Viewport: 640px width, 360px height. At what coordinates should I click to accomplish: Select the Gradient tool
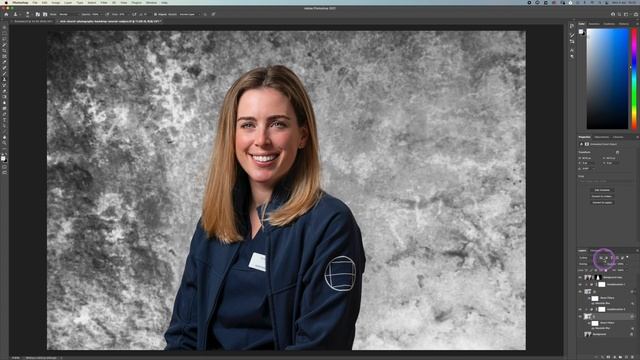click(4, 96)
